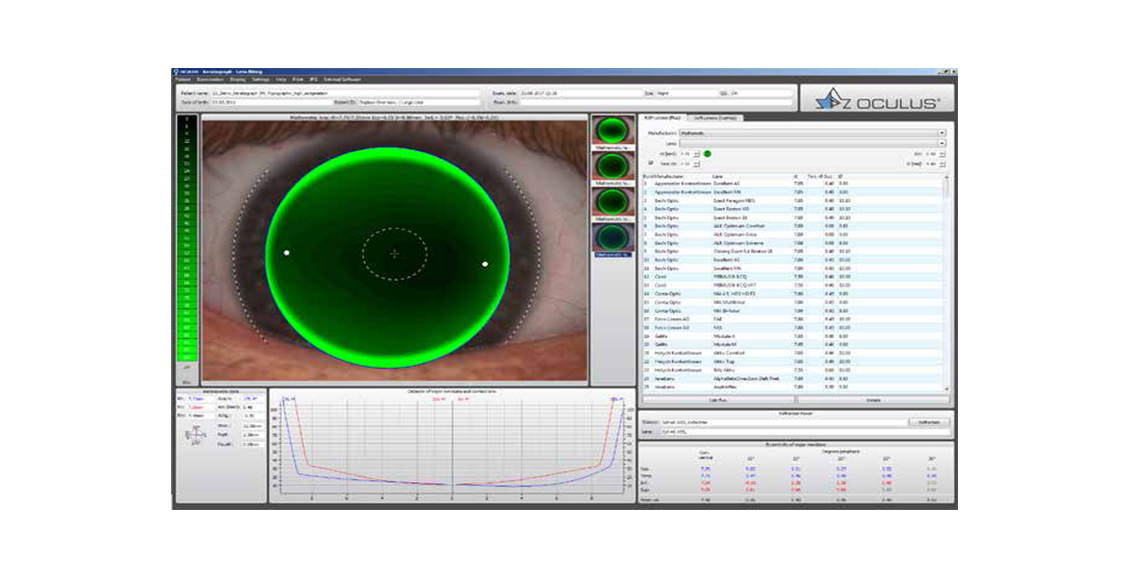
Task: Select the second fluorescein simulation thumbnail
Action: (x=613, y=166)
